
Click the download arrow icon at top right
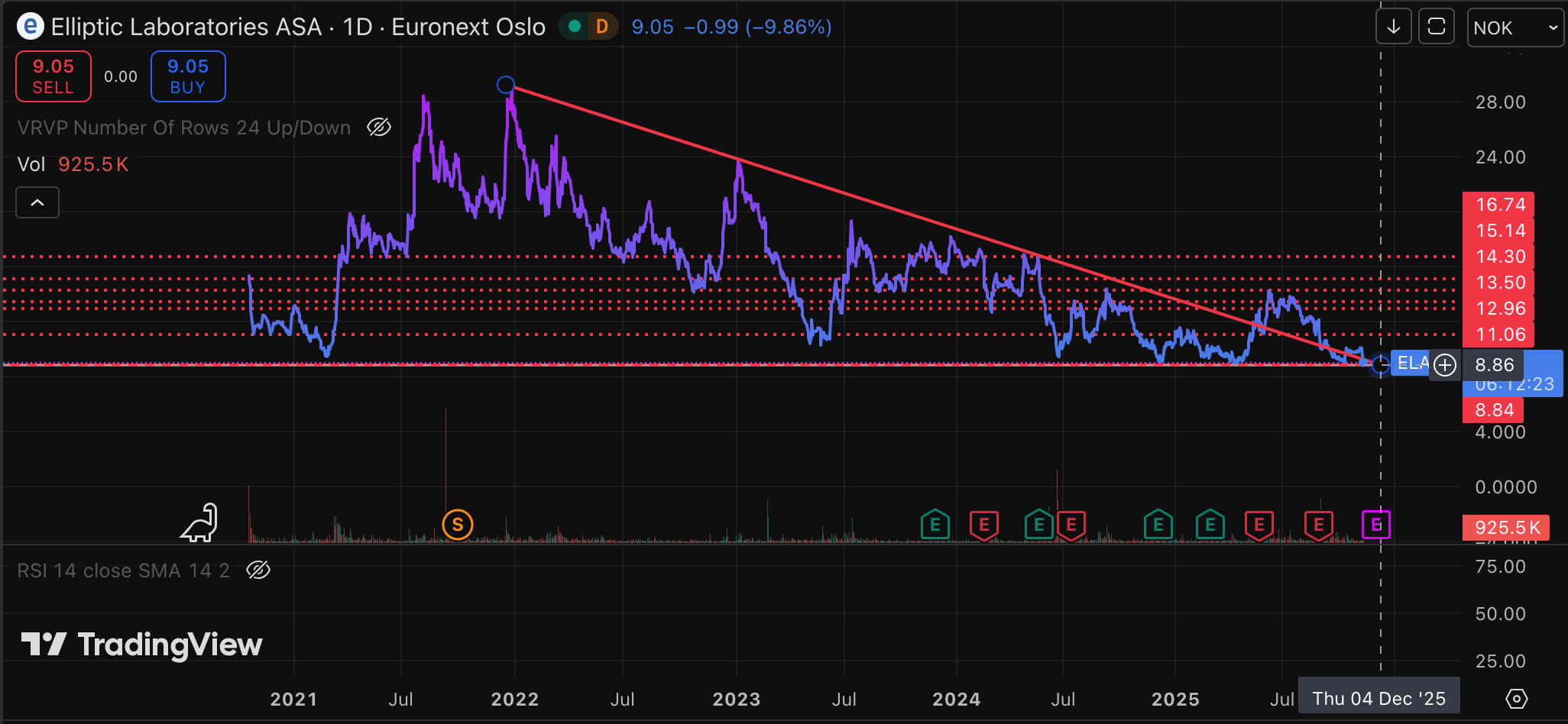1393,27
